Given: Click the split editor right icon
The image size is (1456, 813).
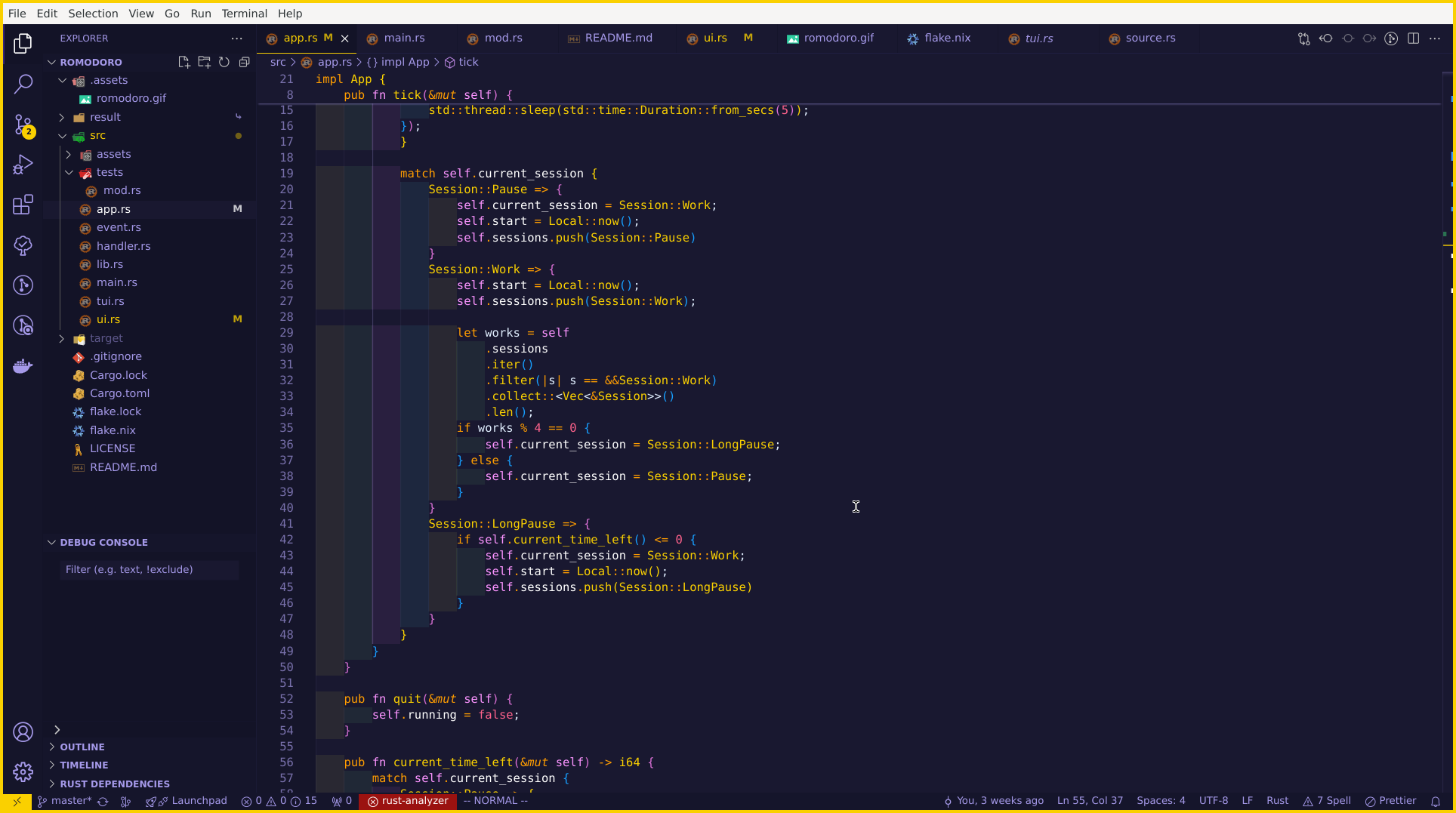Looking at the screenshot, I should [1413, 38].
